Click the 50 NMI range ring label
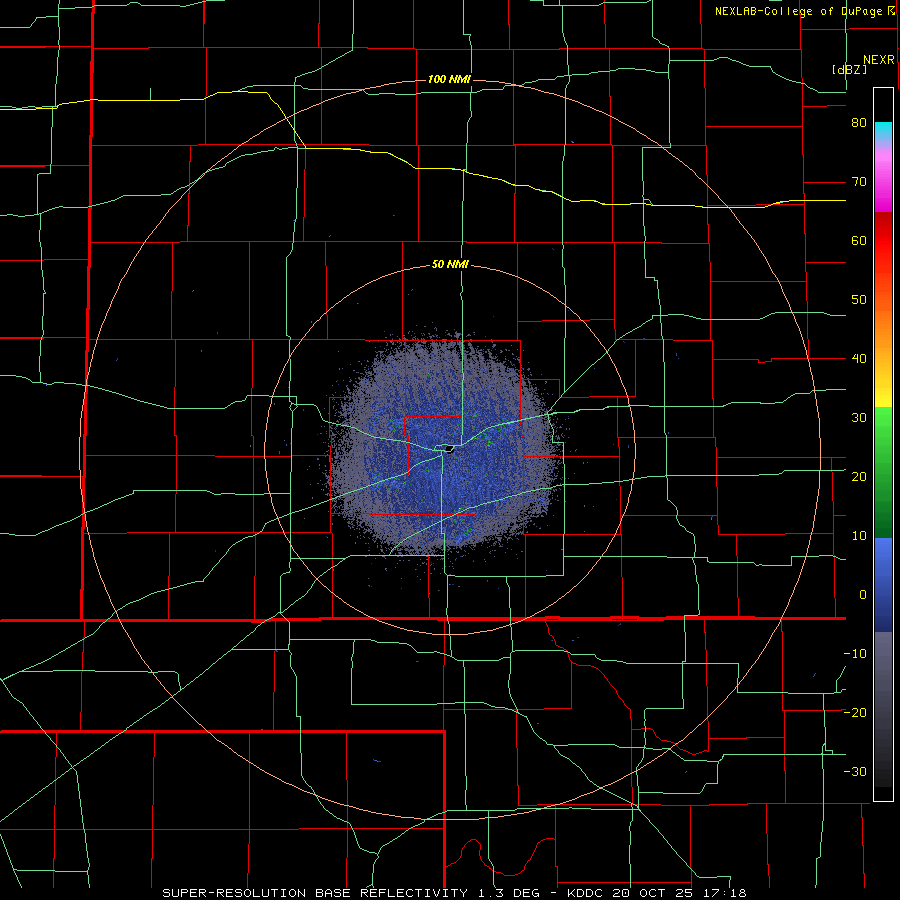Viewport: 900px width, 900px height. click(x=450, y=265)
